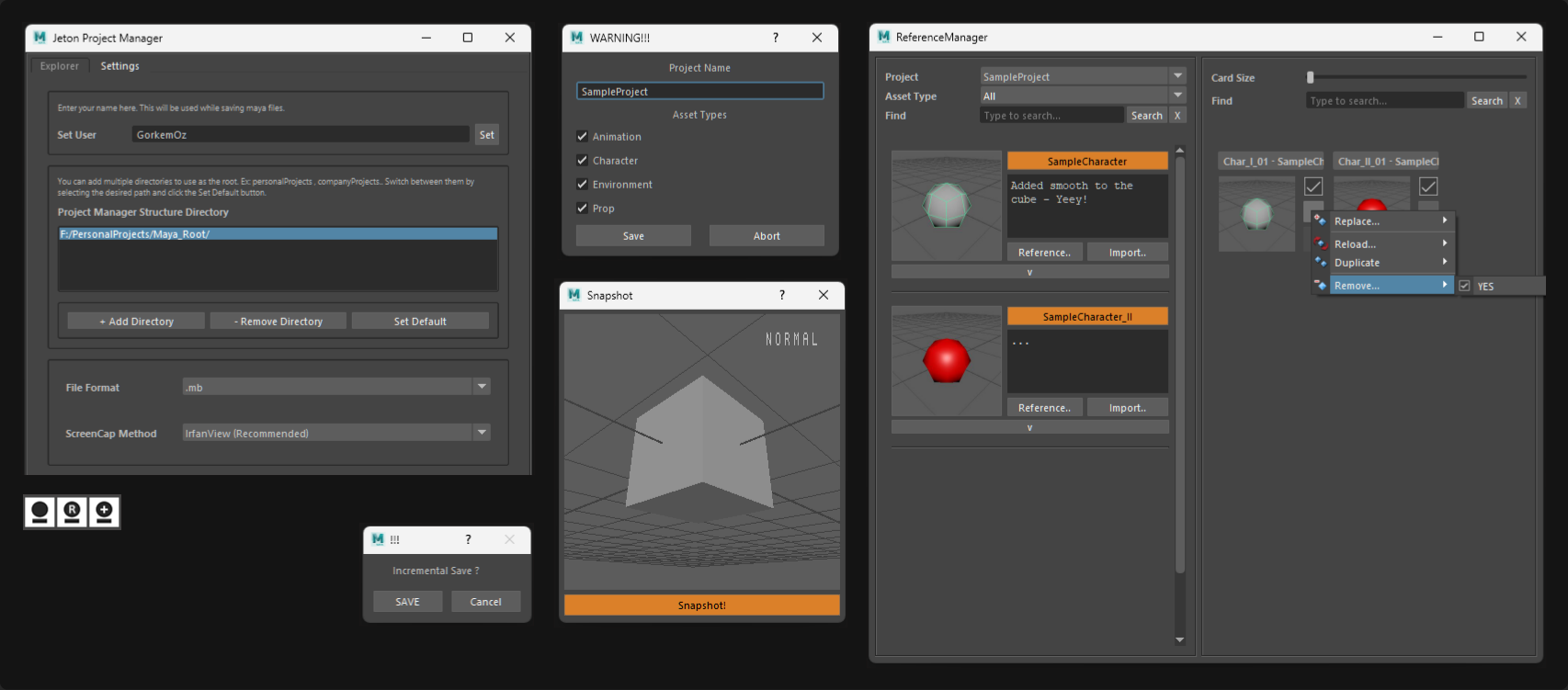Click the shelf icon with plus sign
The width and height of the screenshot is (1568, 690).
104,512
